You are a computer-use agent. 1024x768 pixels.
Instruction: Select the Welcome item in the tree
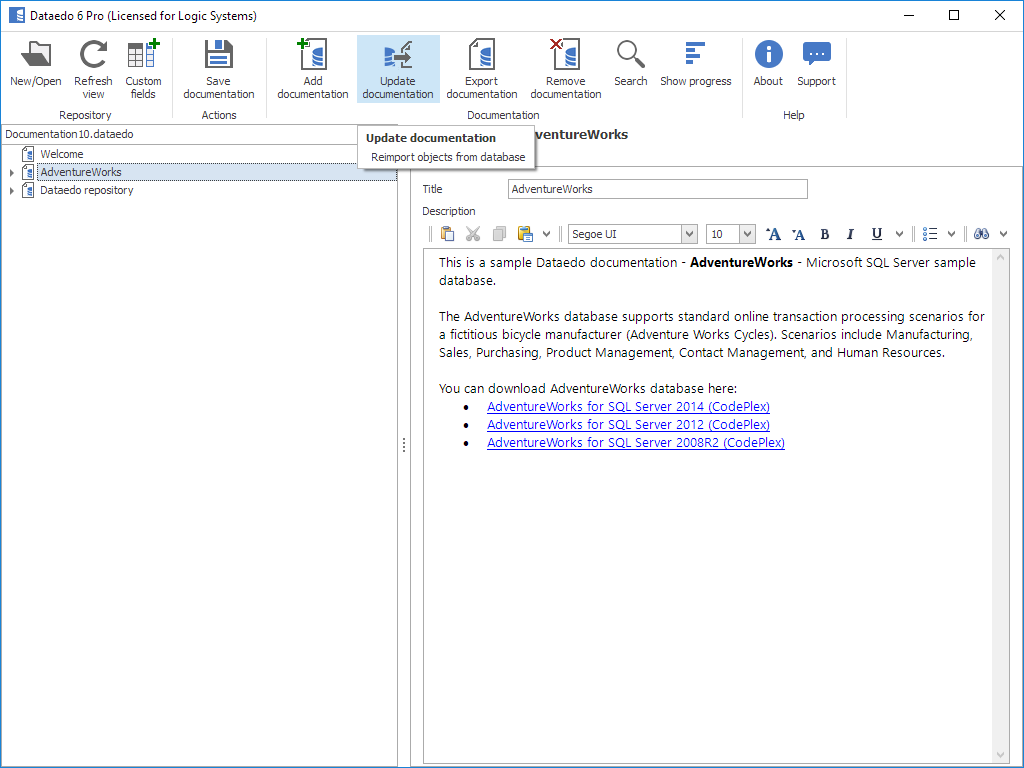(61, 154)
